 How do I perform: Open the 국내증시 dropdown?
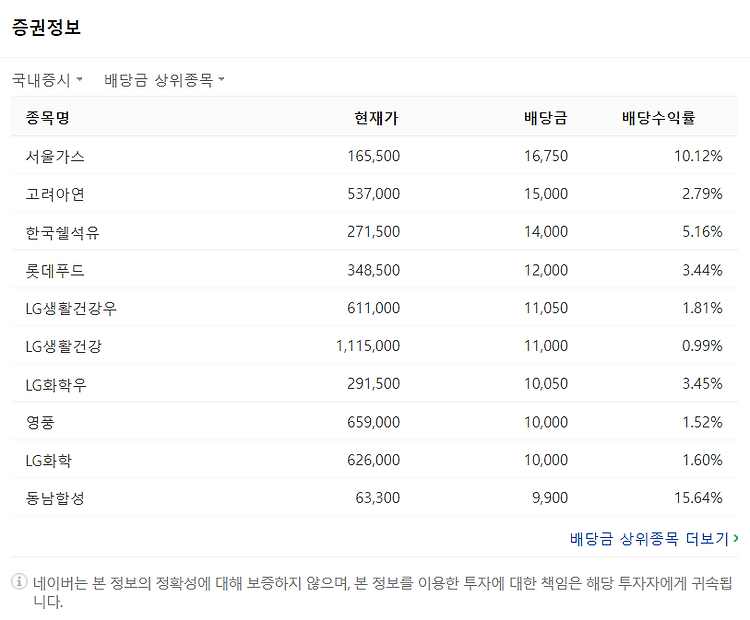coord(47,80)
